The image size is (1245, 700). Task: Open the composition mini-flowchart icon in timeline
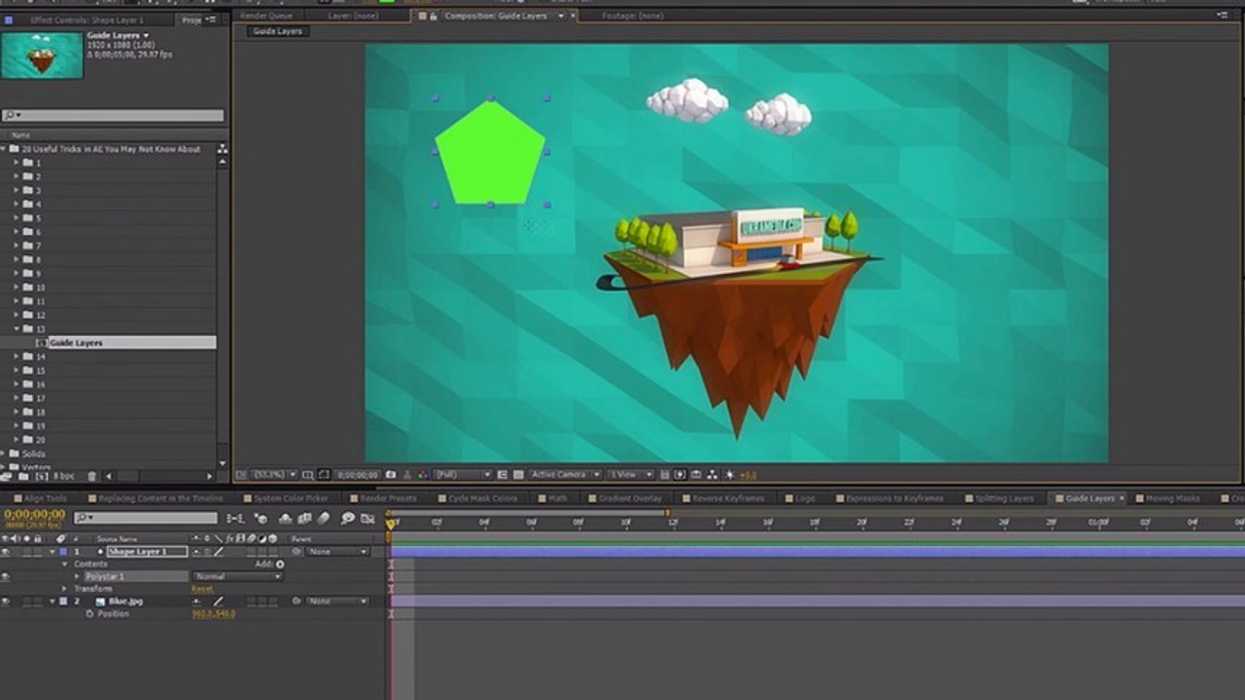tap(235, 518)
